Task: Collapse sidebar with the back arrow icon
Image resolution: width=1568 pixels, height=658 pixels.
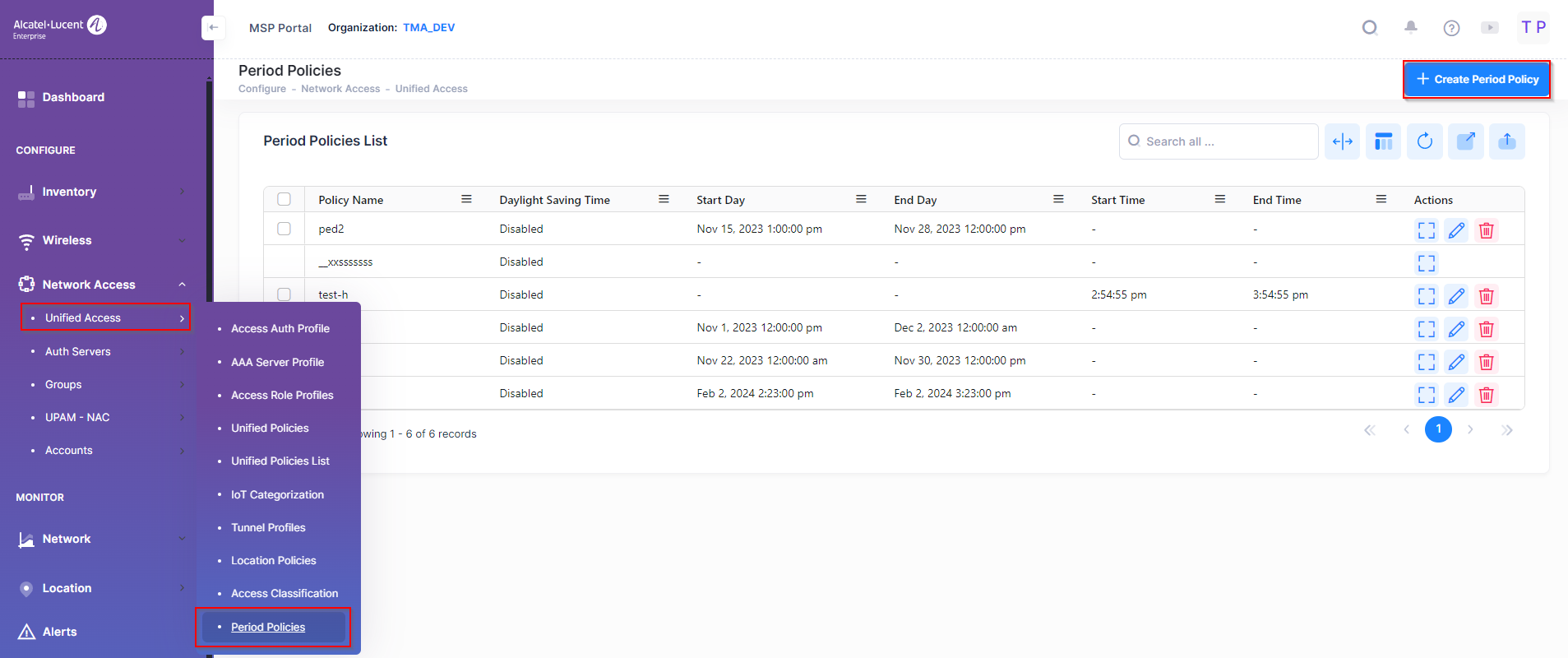Action: click(213, 28)
